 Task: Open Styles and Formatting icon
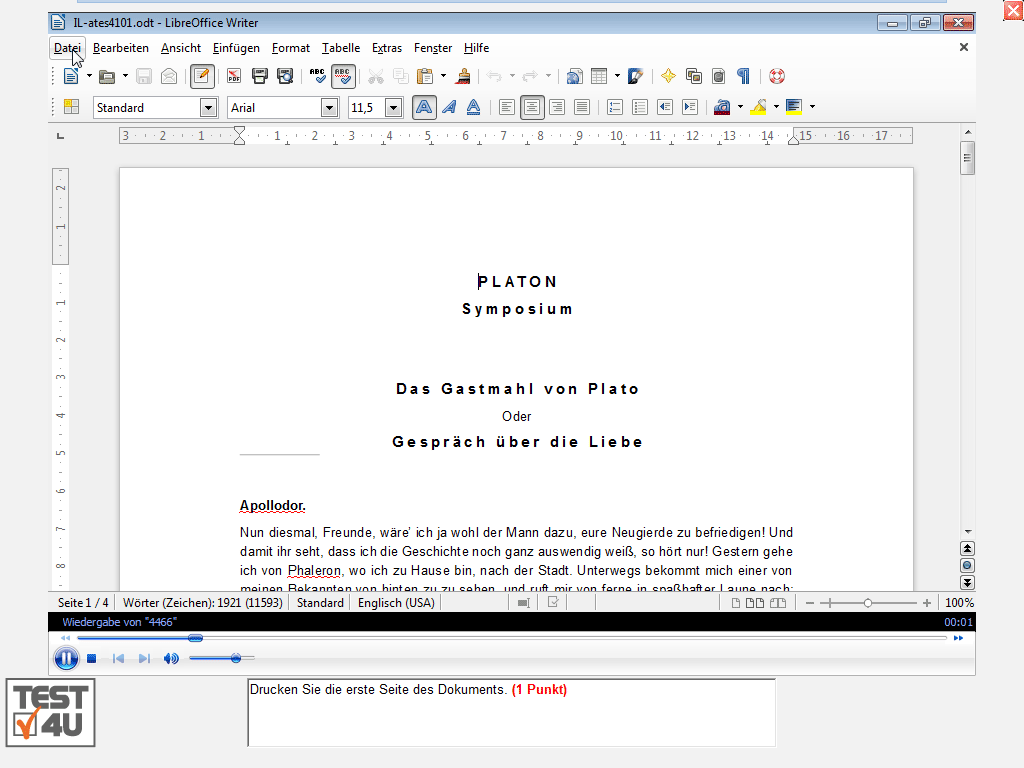point(71,107)
